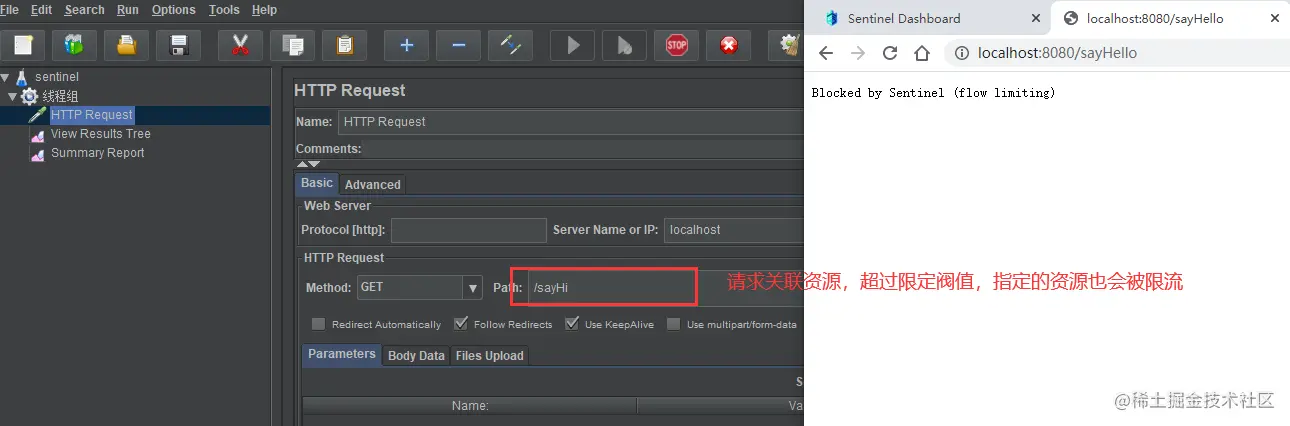The image size is (1290, 426).
Task: Open the Run menu
Action: [x=128, y=9]
